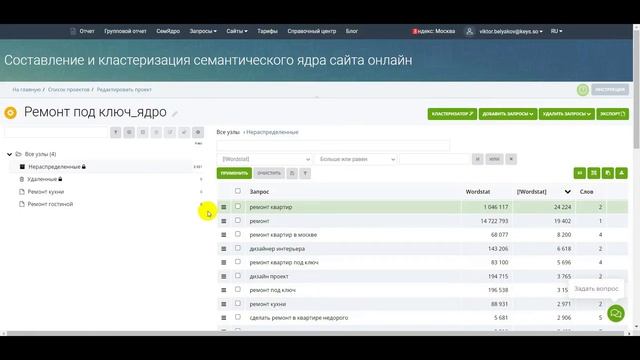640x360 pixels.
Task: Click the [Wordstat] column sort arrow
Action: tap(567, 192)
